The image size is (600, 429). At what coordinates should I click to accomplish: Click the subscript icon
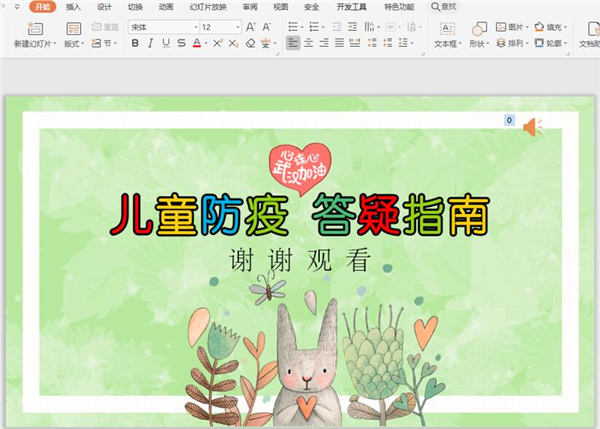[x=233, y=44]
